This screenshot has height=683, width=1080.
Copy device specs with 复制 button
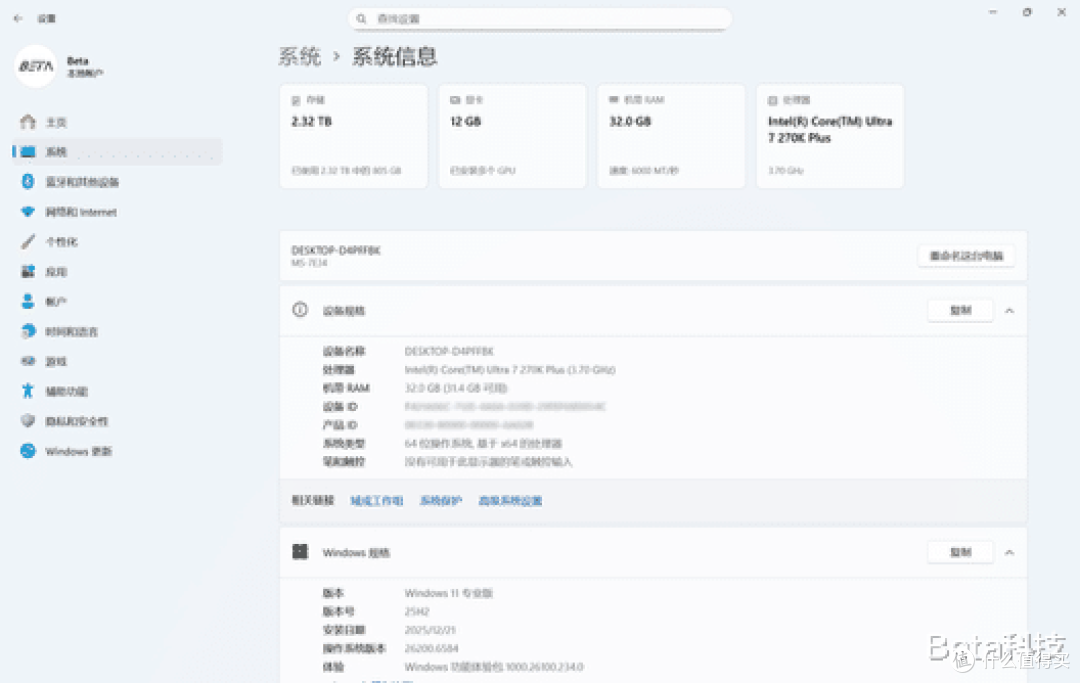pos(960,311)
